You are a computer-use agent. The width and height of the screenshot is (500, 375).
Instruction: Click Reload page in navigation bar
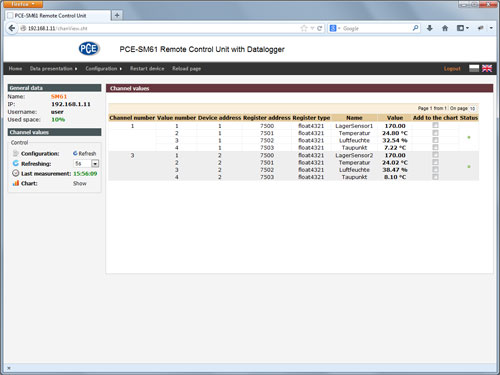186,68
